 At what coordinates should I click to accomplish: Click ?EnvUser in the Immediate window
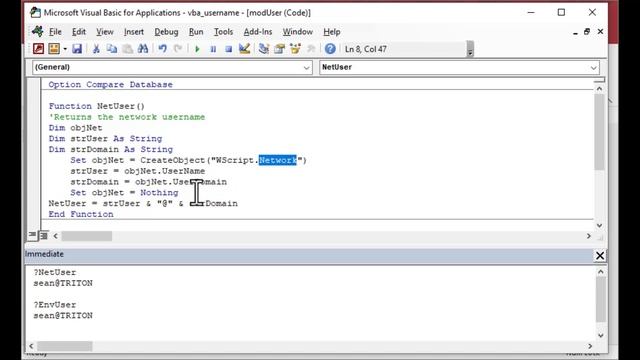tap(55, 305)
